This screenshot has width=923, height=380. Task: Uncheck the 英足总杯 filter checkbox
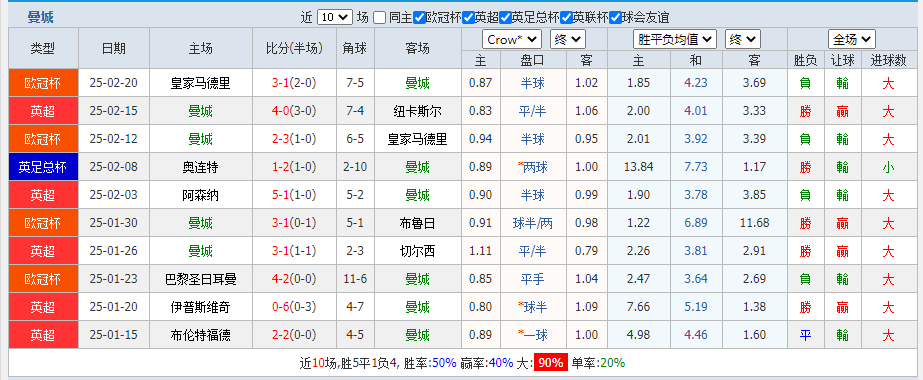coord(505,18)
